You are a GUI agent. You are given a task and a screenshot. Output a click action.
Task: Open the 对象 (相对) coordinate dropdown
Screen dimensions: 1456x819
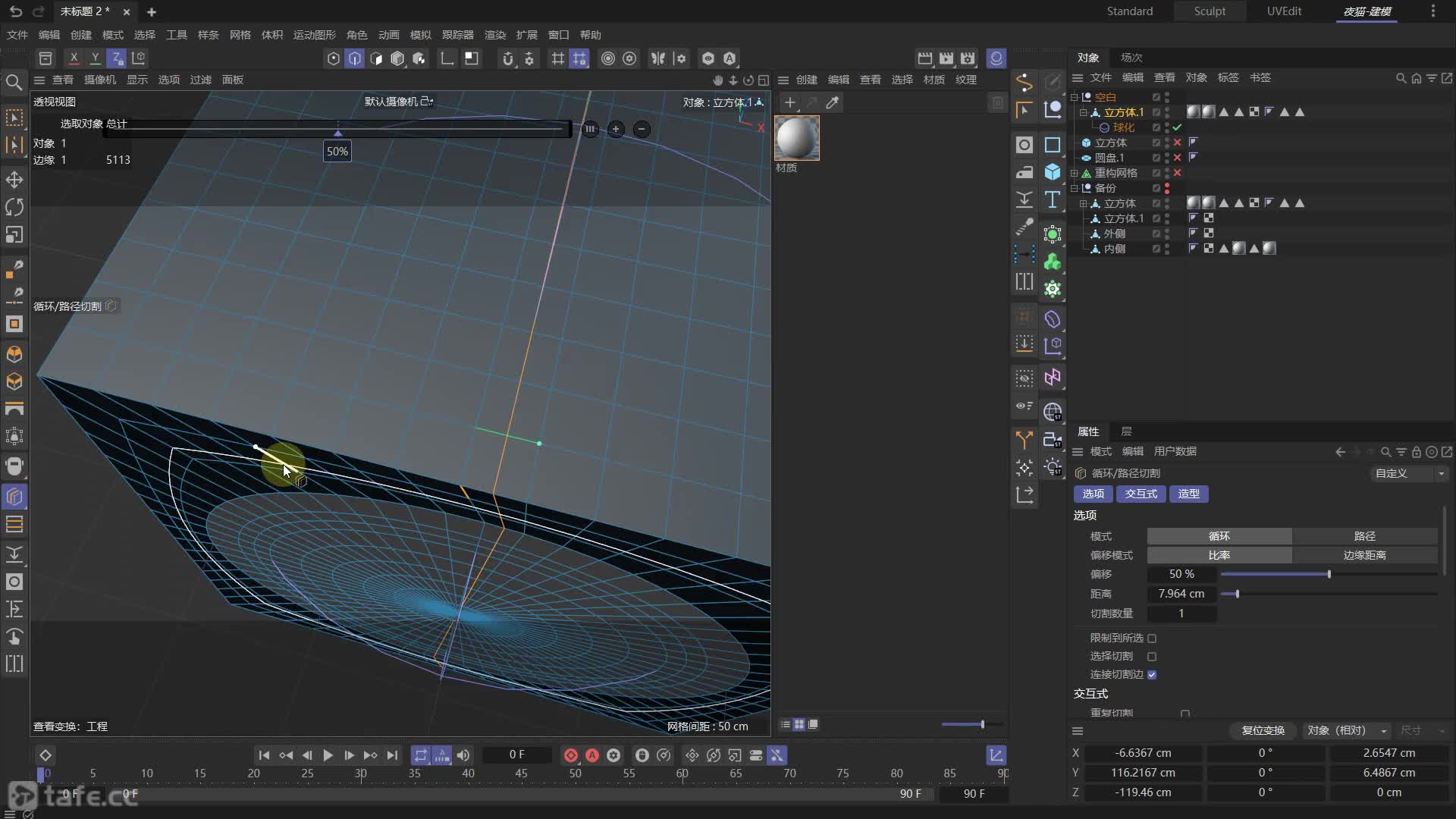coord(1347,730)
